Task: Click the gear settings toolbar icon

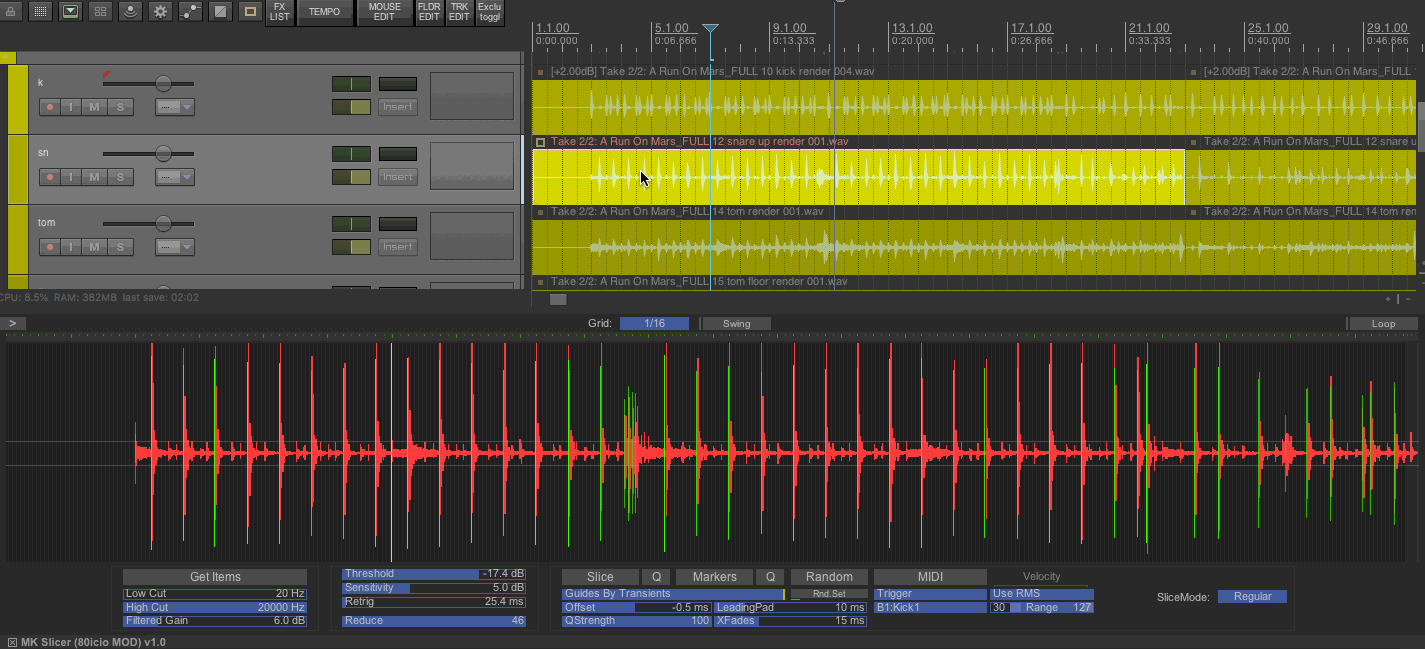Action: (x=160, y=12)
